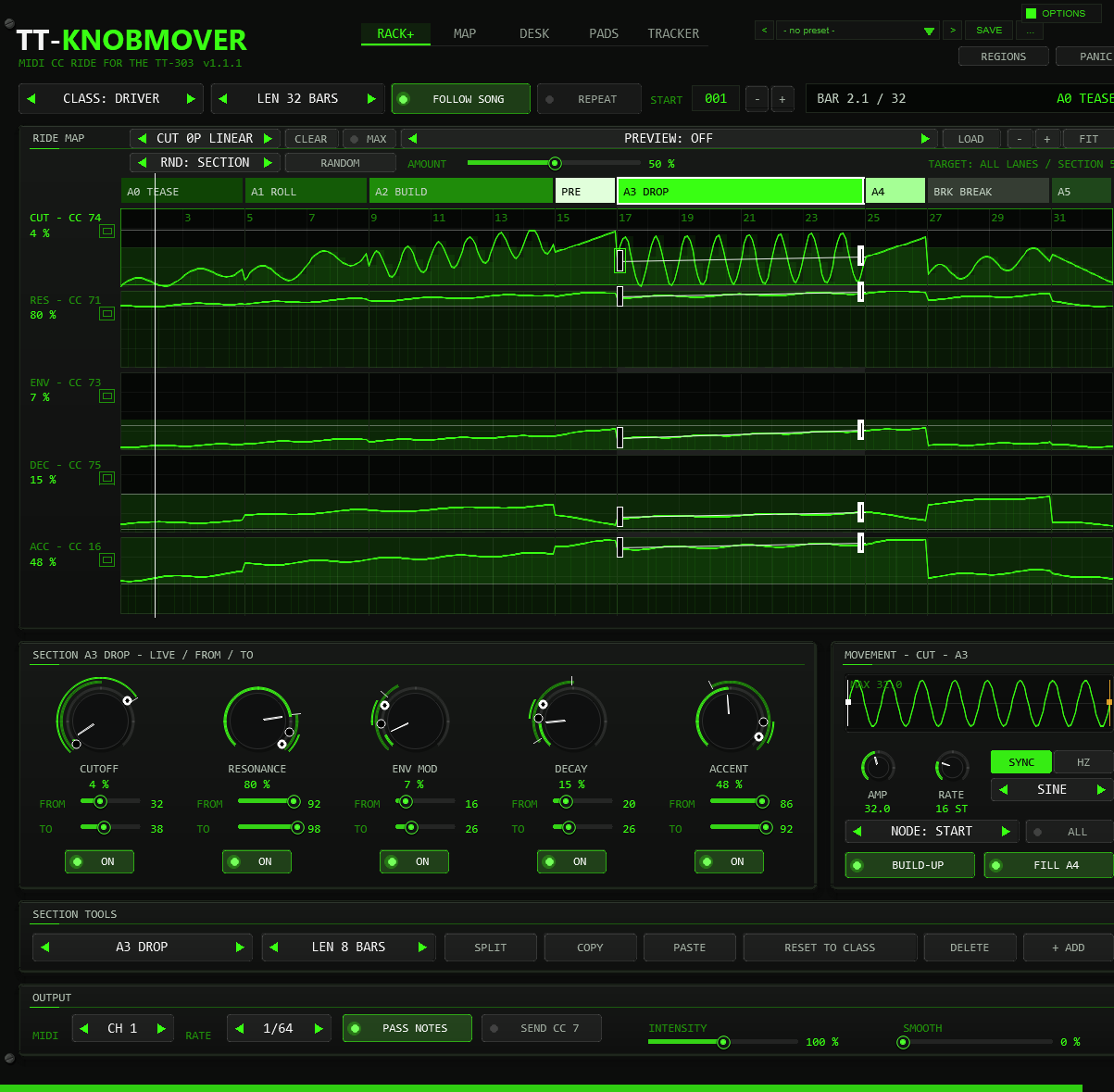The image size is (1114, 1092).
Task: Switch to the DESK tab
Action: (534, 34)
